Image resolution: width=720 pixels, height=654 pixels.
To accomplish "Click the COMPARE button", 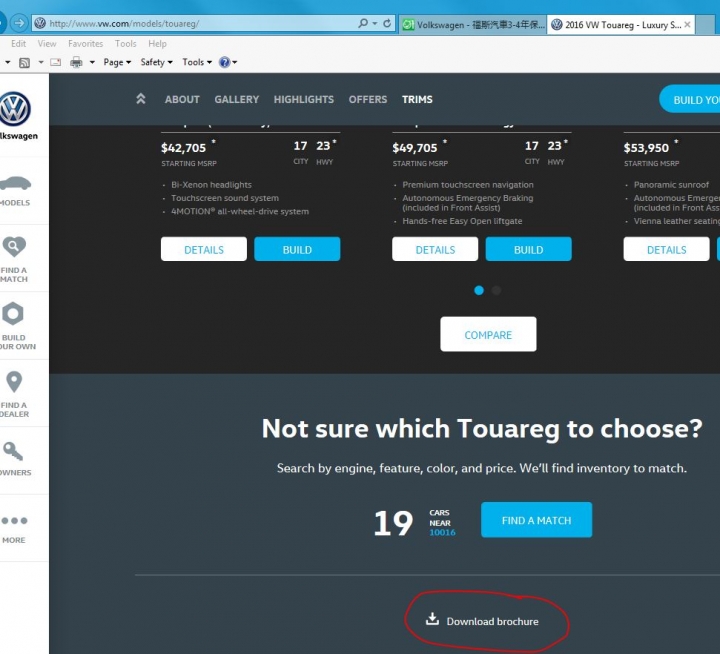I will (488, 334).
